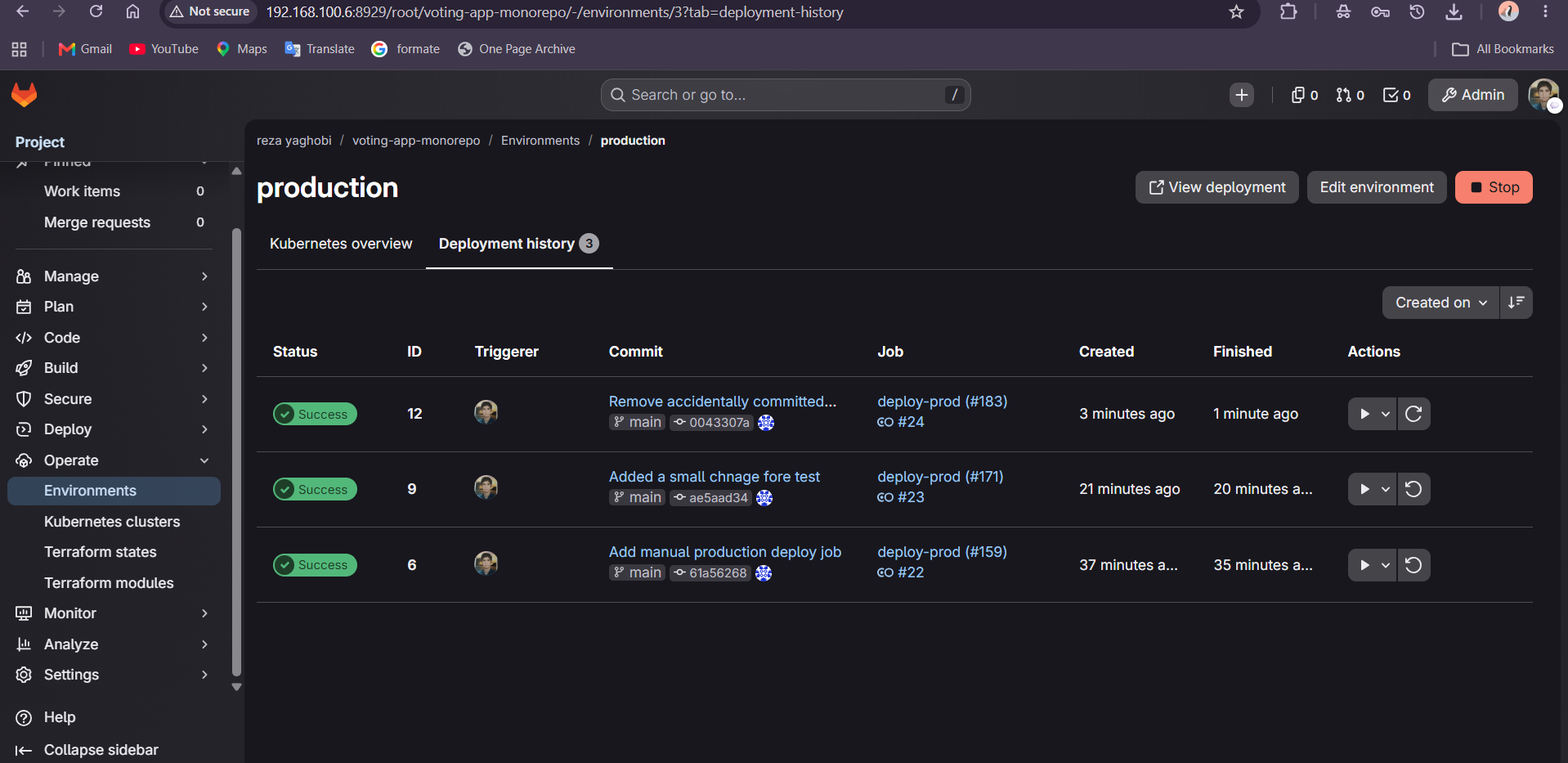Image resolution: width=1568 pixels, height=763 pixels.
Task: Expand the Secure sidebar section
Action: (x=114, y=399)
